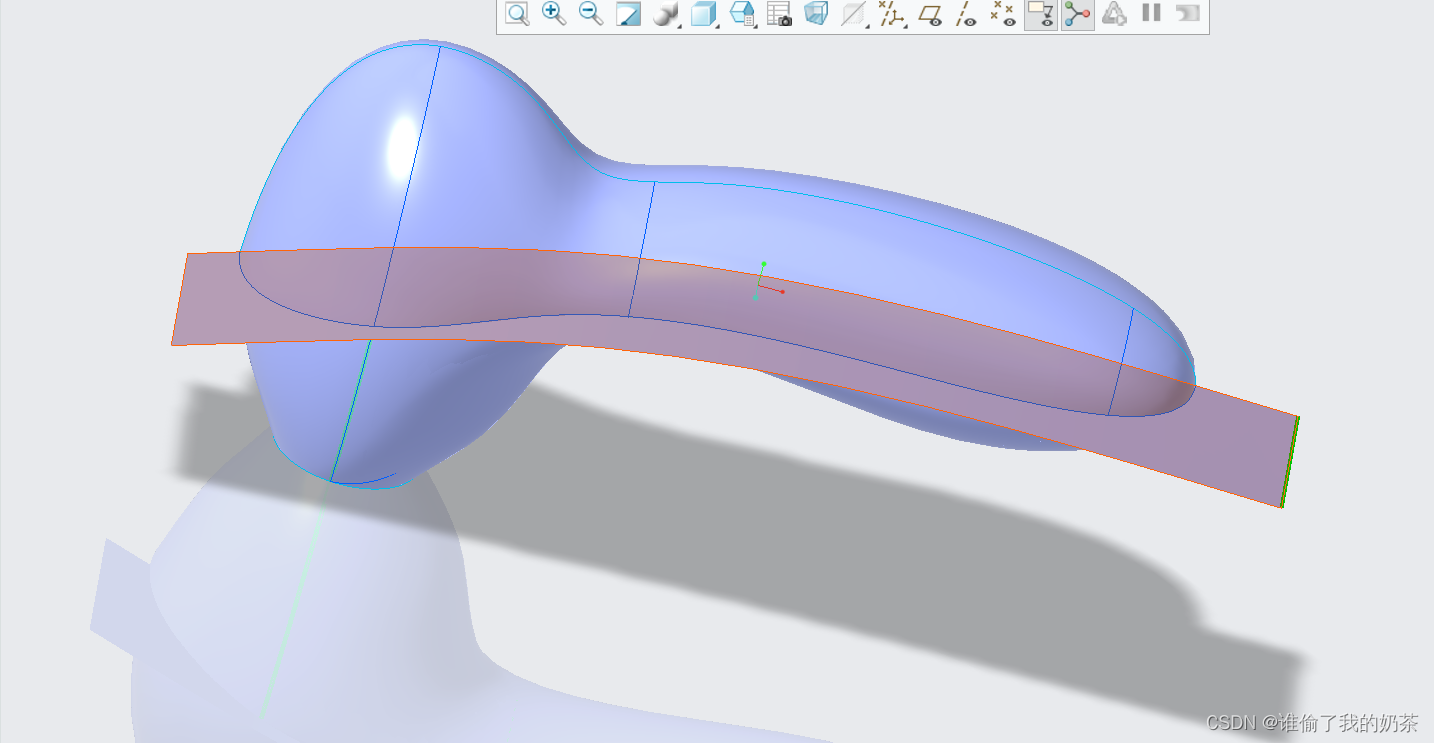Viewport: 1434px width, 743px height.
Task: Repaint the graphics window
Action: [x=628, y=14]
